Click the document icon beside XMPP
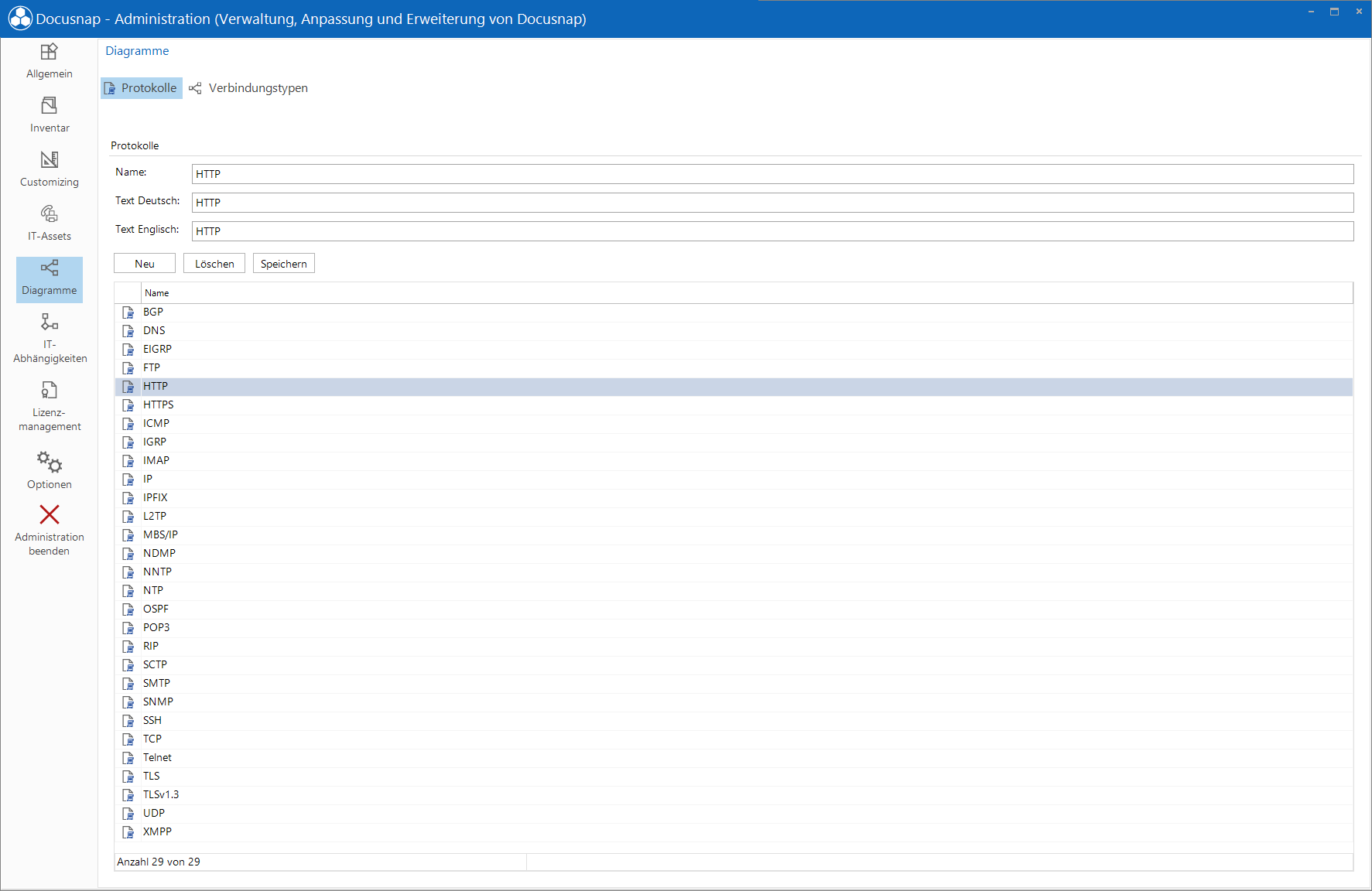This screenshot has height=891, width=1372. [128, 832]
